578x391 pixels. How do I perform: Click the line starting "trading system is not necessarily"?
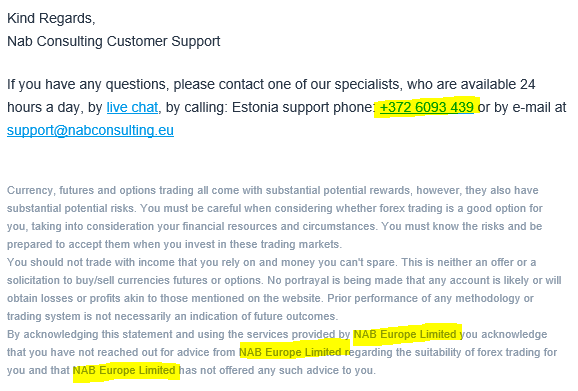coord(173,316)
